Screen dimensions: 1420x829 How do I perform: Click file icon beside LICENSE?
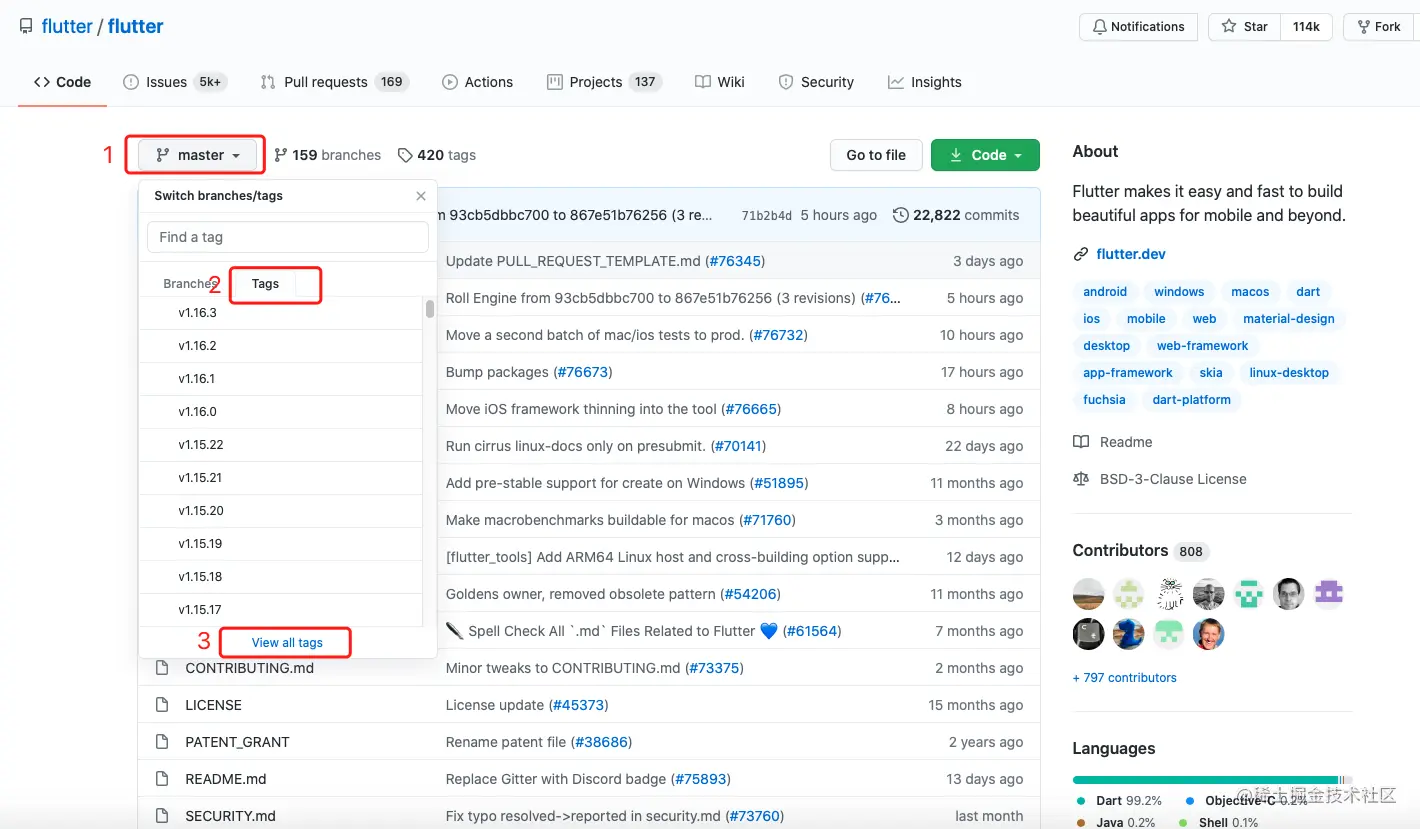tap(162, 705)
